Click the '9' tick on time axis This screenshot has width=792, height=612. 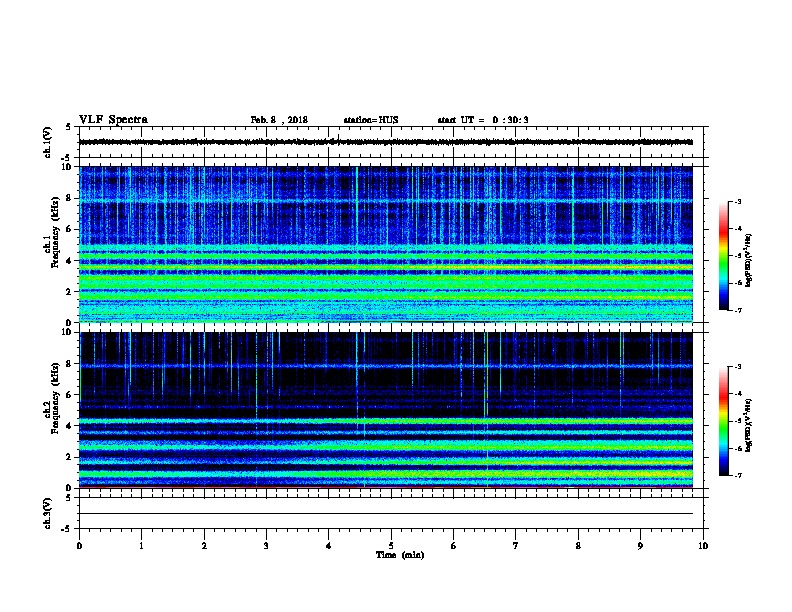(x=640, y=545)
